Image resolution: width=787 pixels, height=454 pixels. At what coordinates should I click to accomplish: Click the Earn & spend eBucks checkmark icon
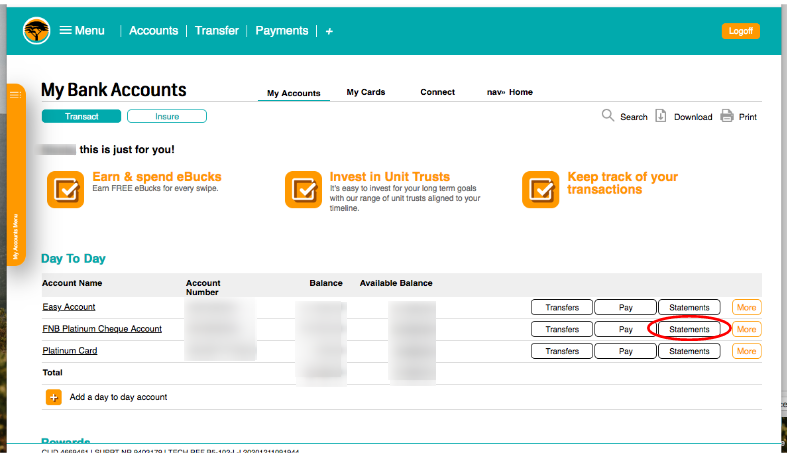tap(66, 189)
